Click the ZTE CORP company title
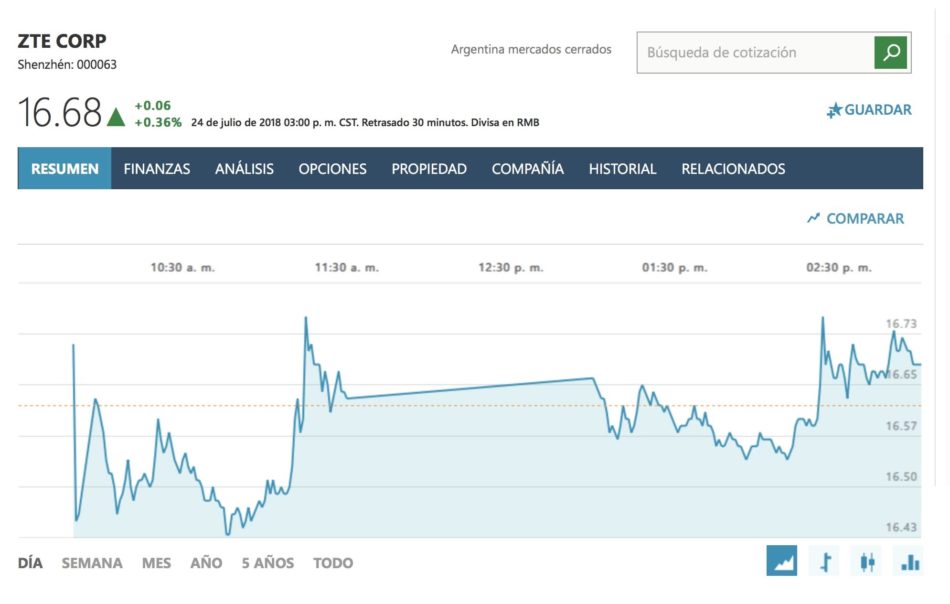 [62, 41]
